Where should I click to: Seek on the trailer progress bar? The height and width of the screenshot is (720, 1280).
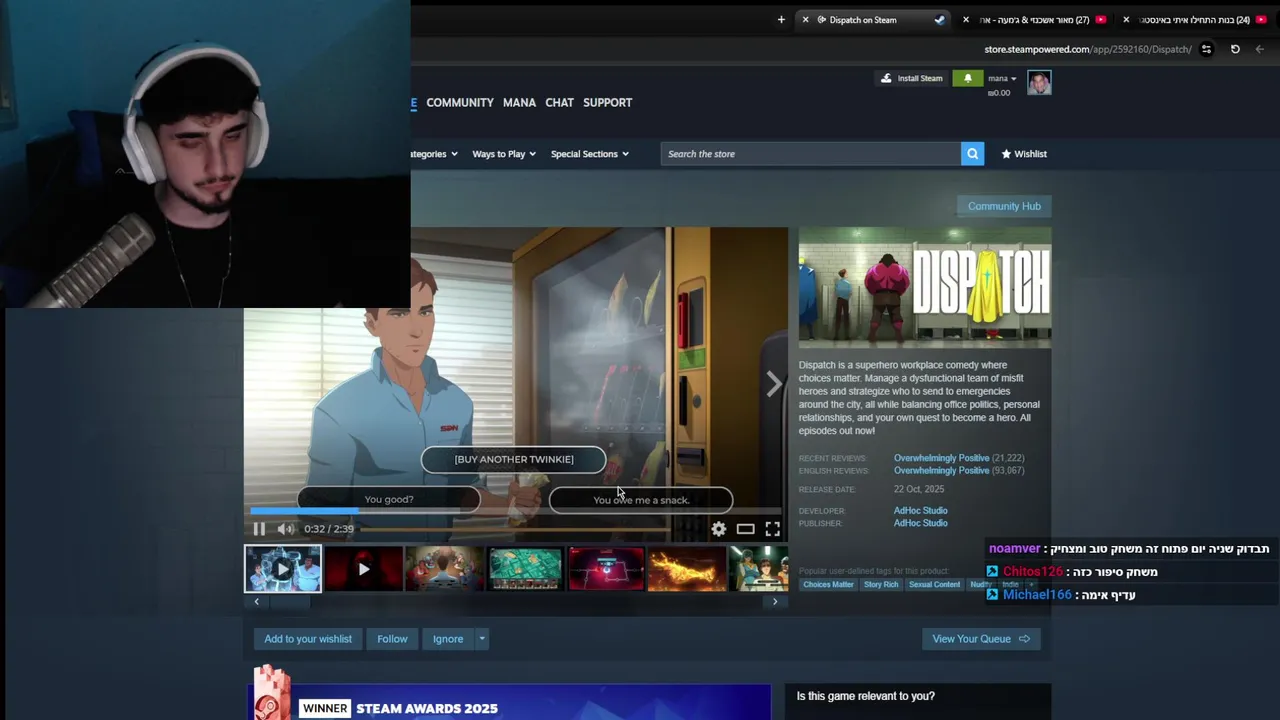tap(516, 511)
